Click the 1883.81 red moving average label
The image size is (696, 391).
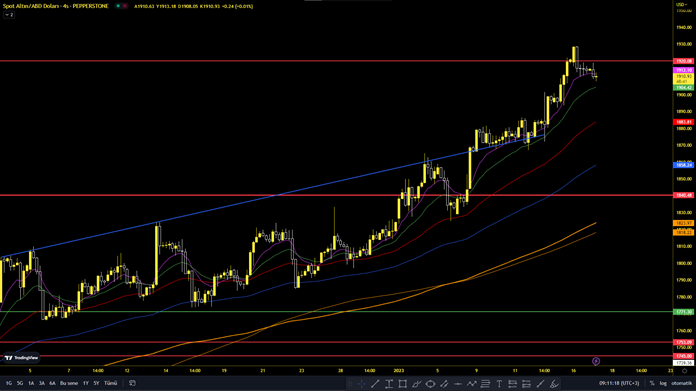tap(683, 122)
